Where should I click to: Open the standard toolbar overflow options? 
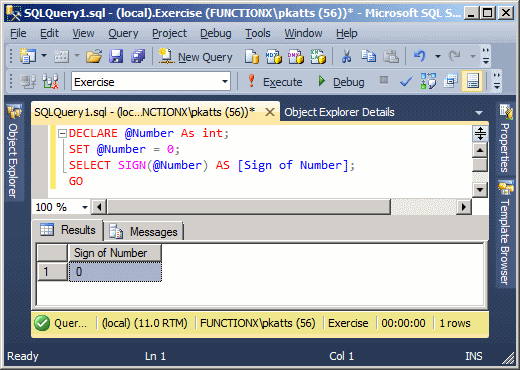click(486, 56)
